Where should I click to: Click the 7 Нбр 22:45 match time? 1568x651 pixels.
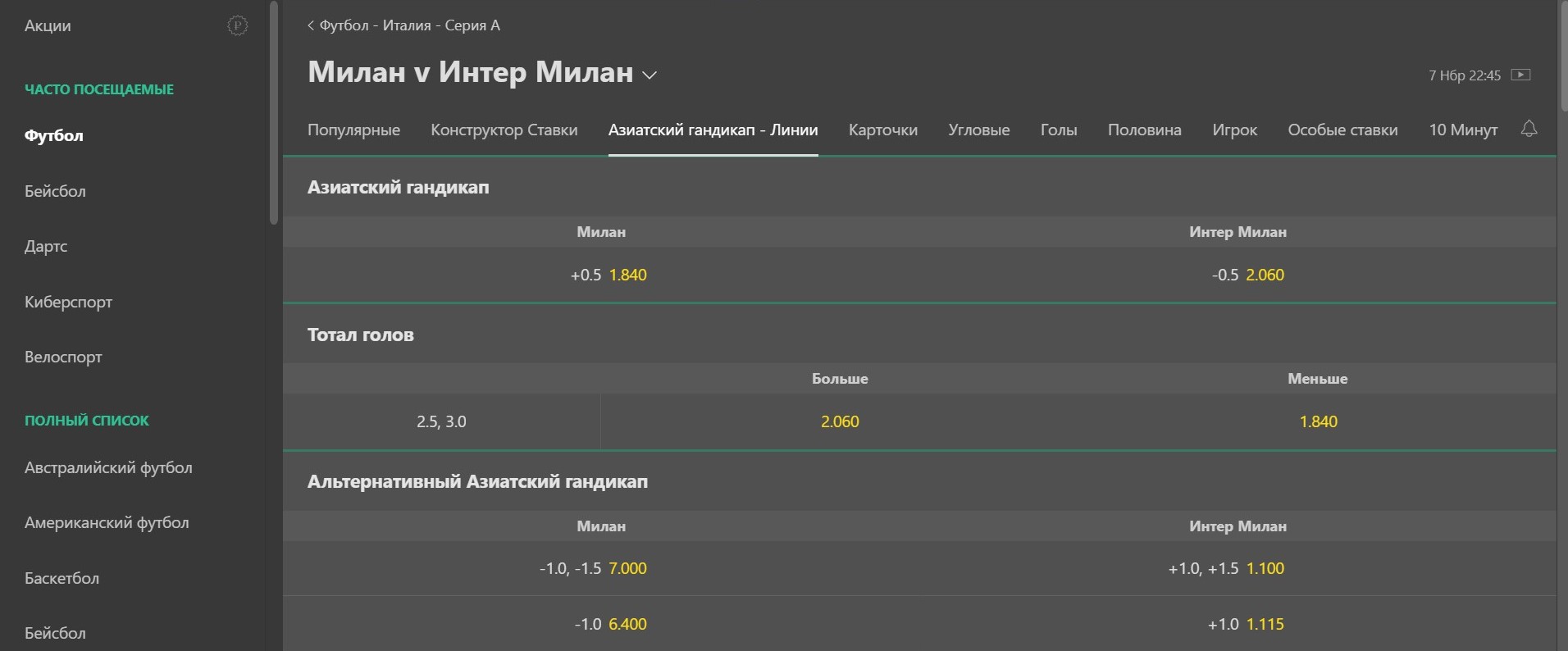[1465, 75]
